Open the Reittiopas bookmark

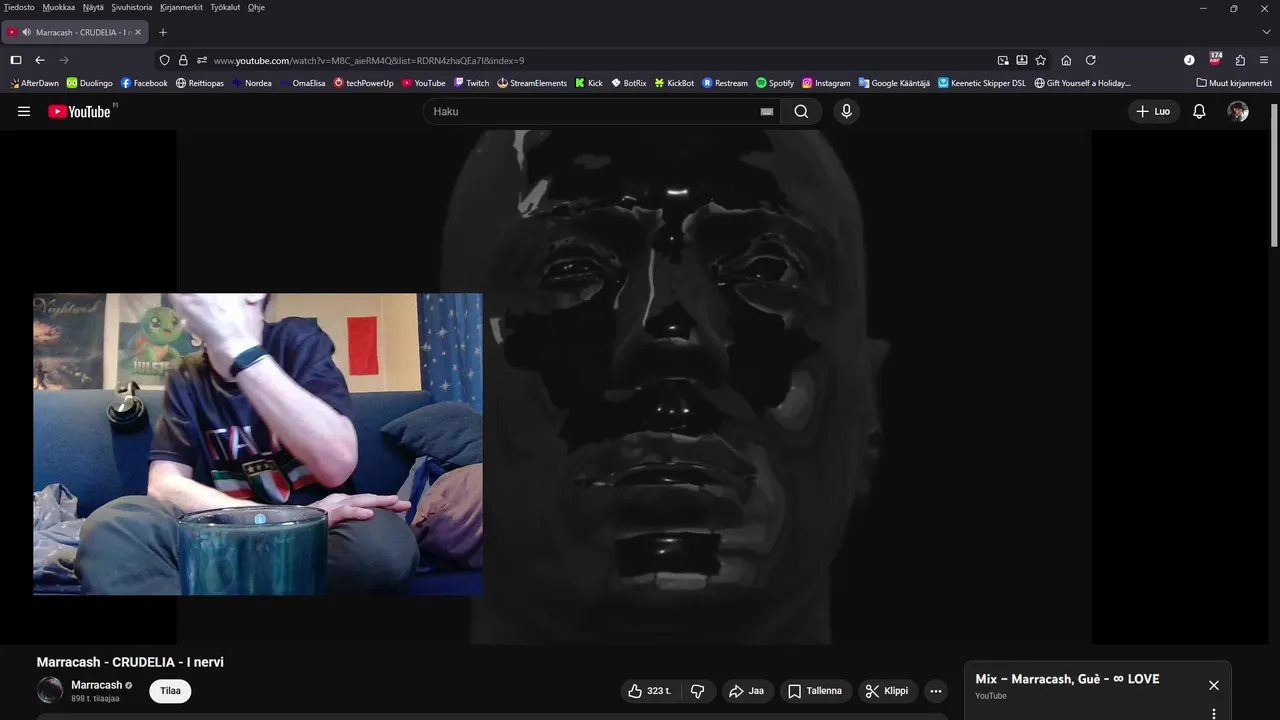pyautogui.click(x=200, y=83)
